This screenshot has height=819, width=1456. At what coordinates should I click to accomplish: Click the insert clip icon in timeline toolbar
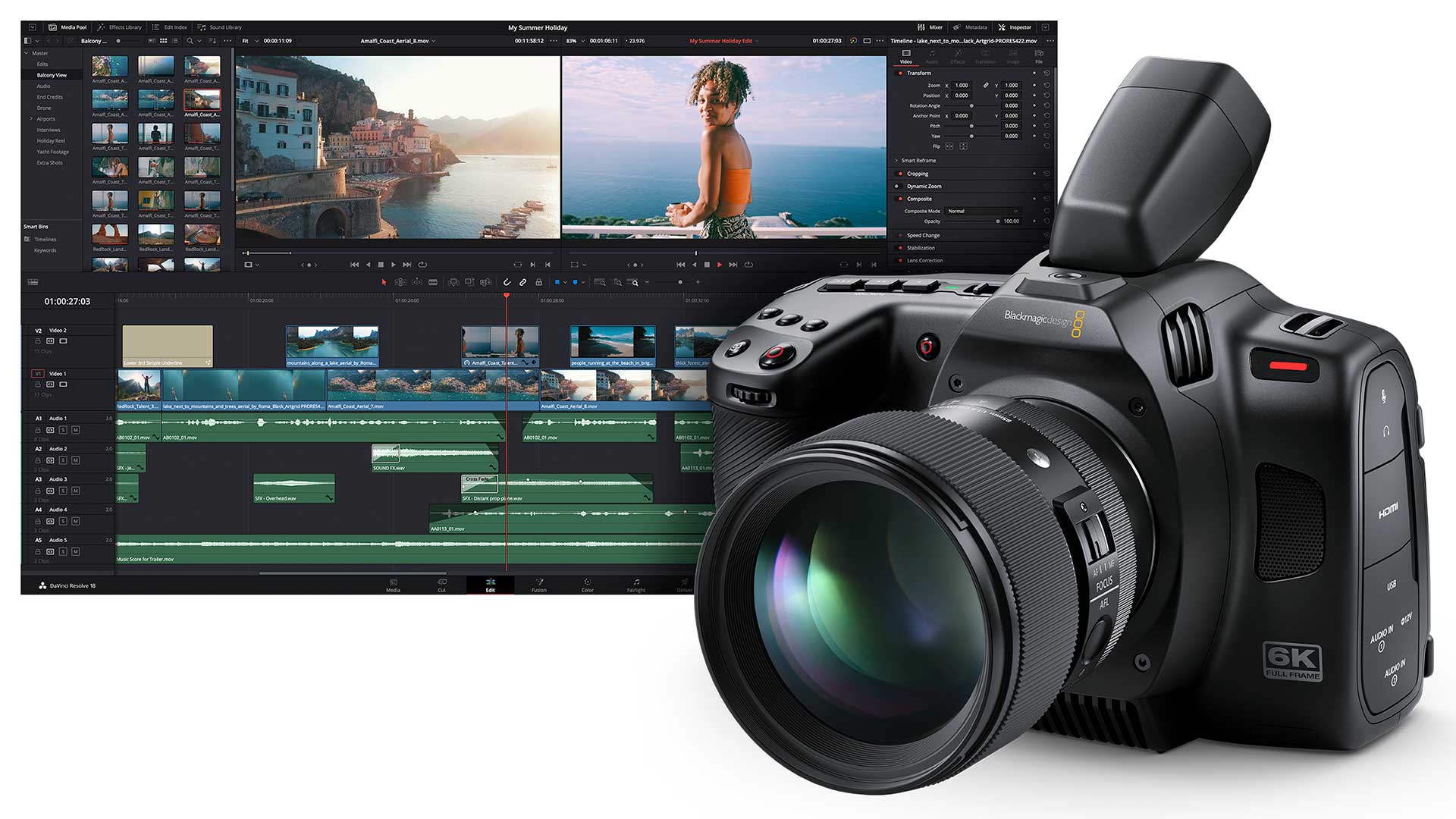[453, 282]
